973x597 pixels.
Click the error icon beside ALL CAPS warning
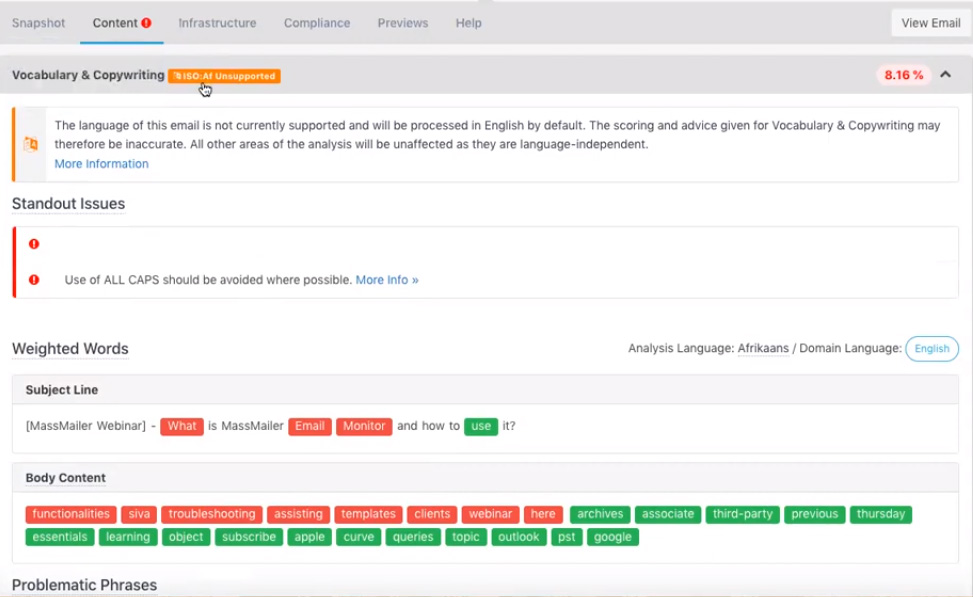pyautogui.click(x=34, y=280)
